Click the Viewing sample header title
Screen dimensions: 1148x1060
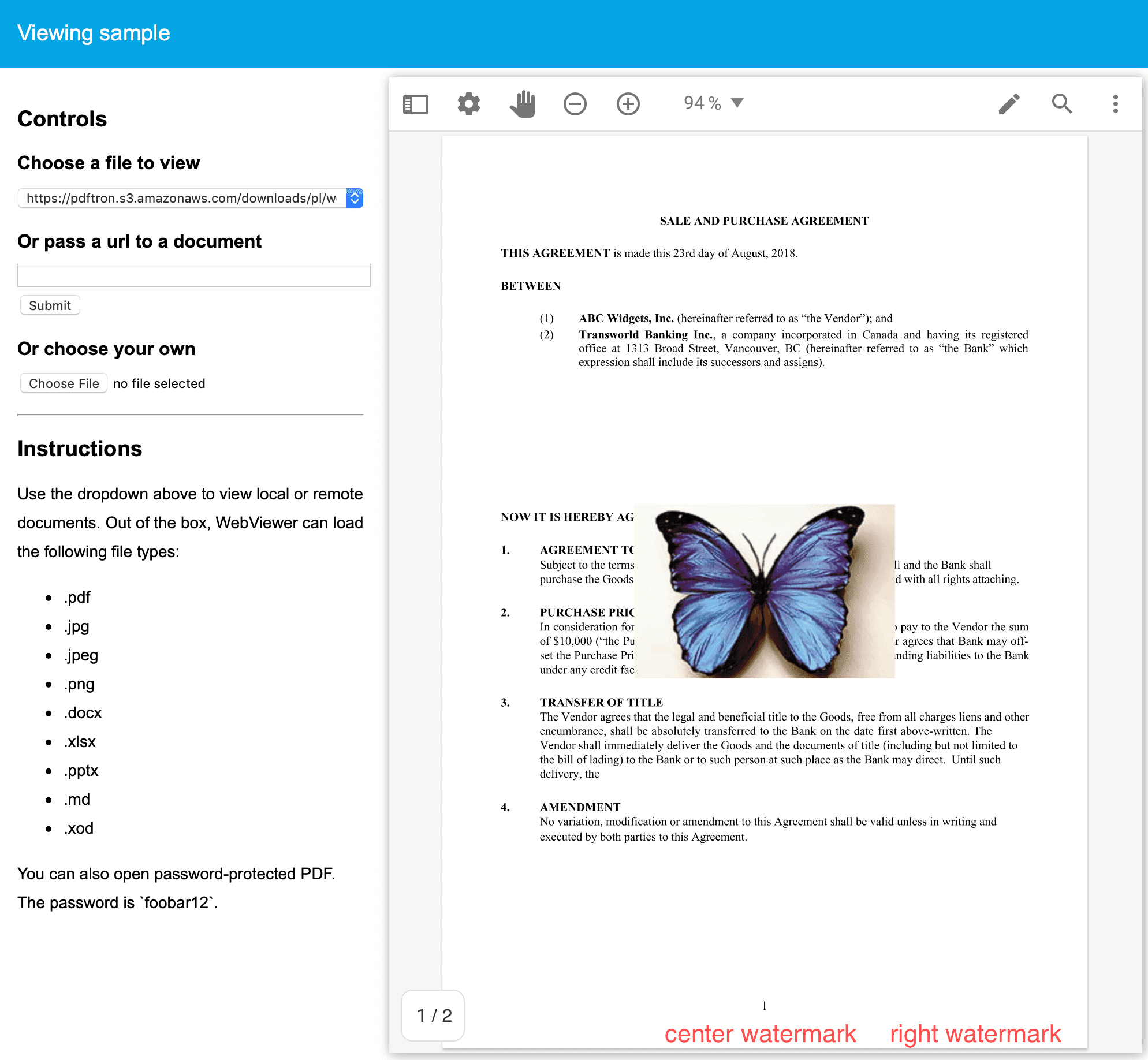coord(94,33)
